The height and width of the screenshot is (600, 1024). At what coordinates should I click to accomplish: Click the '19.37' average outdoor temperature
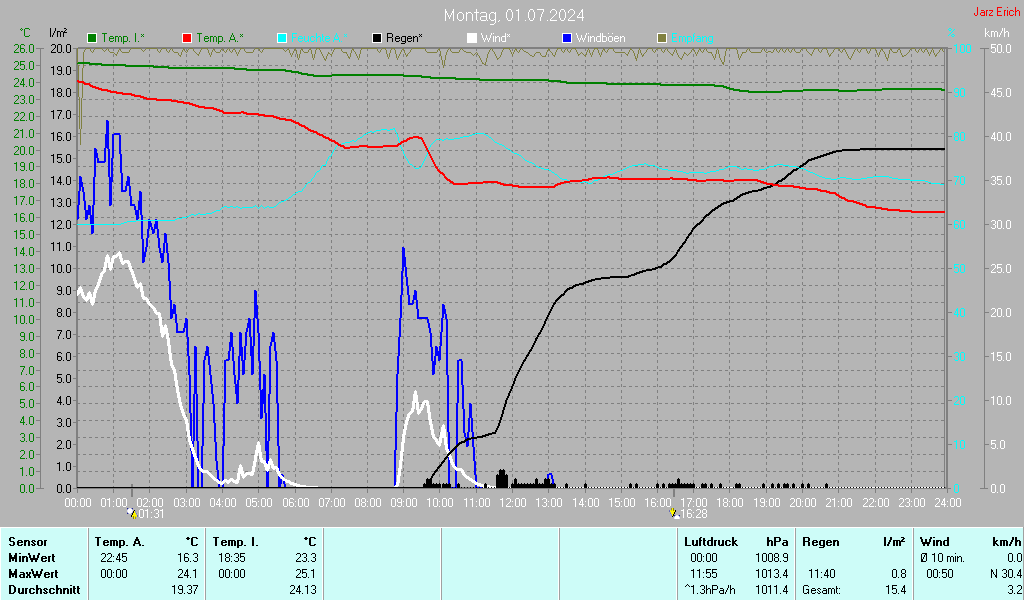(185, 590)
